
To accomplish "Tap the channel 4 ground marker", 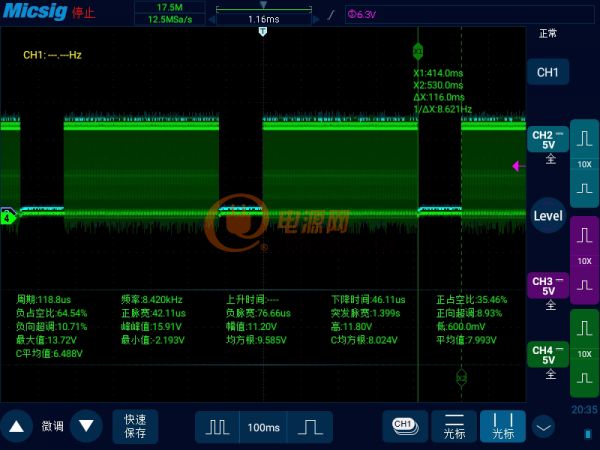I will [x=8, y=217].
